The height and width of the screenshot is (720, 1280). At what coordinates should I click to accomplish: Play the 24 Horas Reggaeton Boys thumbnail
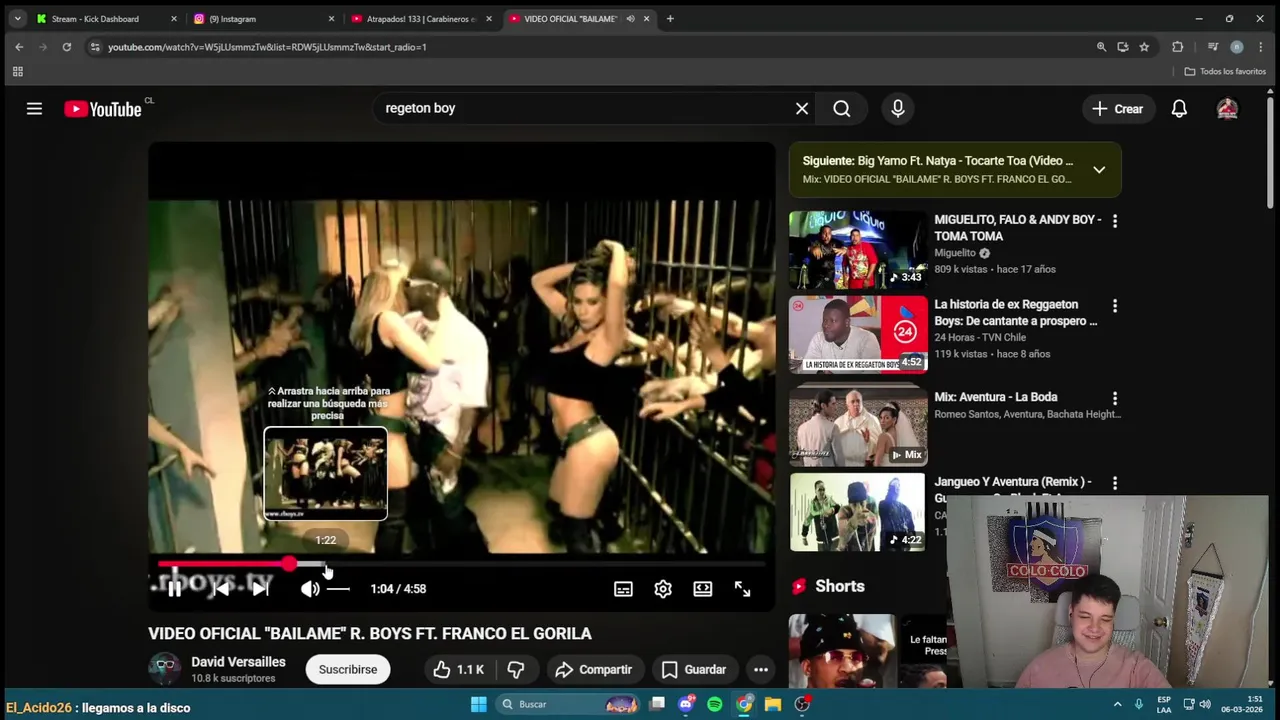[x=858, y=335]
